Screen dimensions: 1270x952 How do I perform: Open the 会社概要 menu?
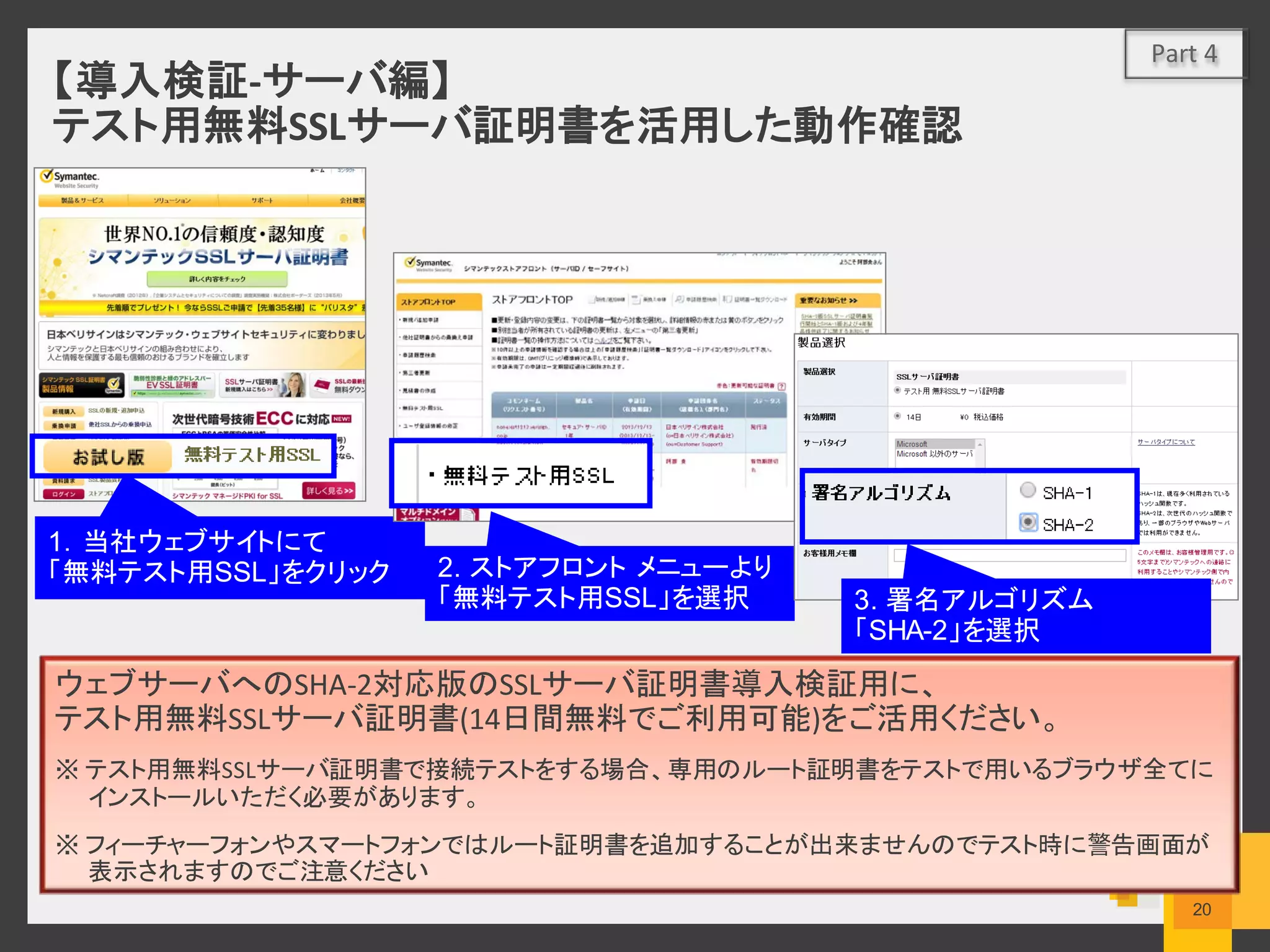(x=337, y=200)
